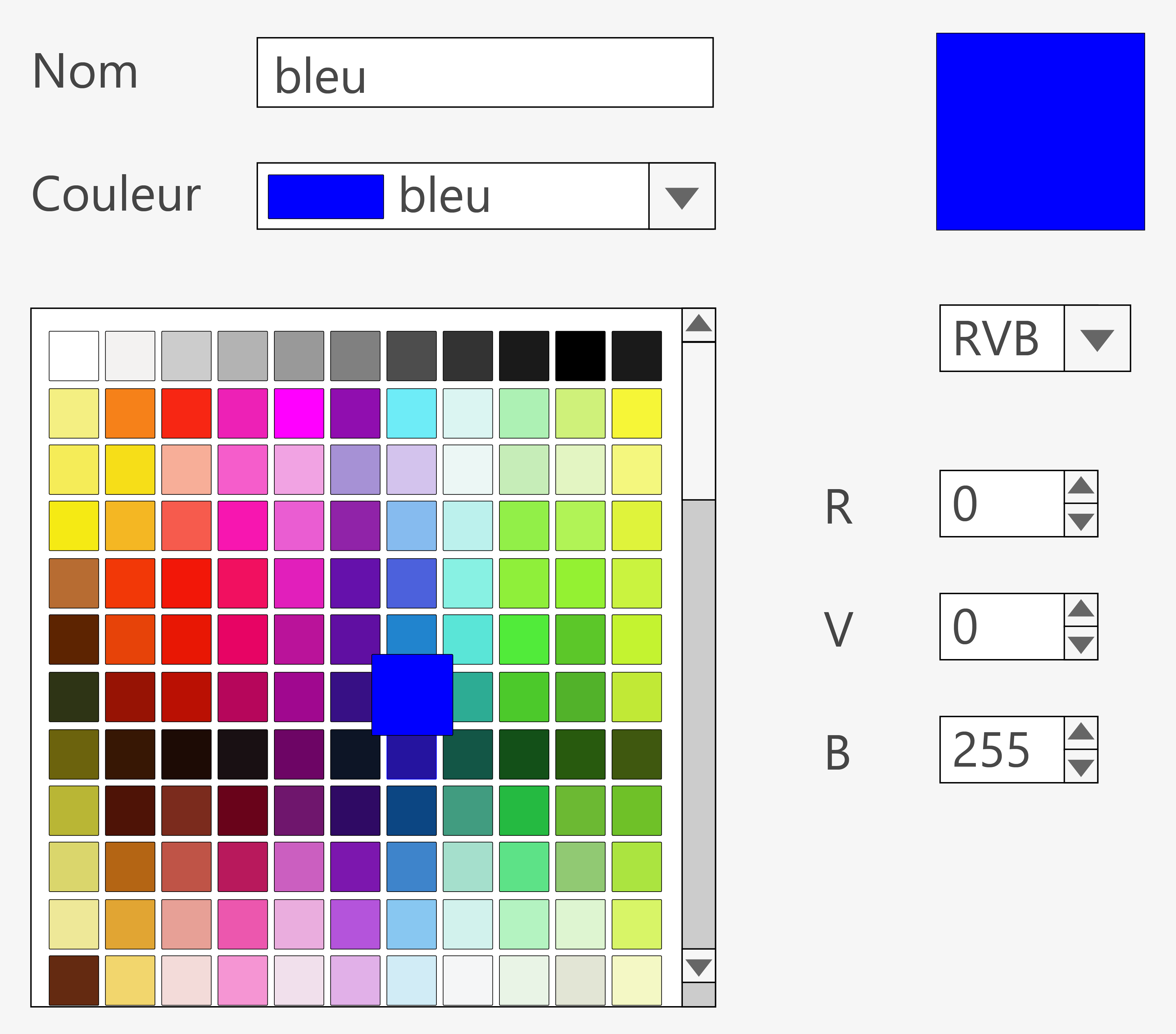Image resolution: width=1176 pixels, height=1034 pixels.
Task: Decrease the V value with down arrow
Action: coord(1081,644)
